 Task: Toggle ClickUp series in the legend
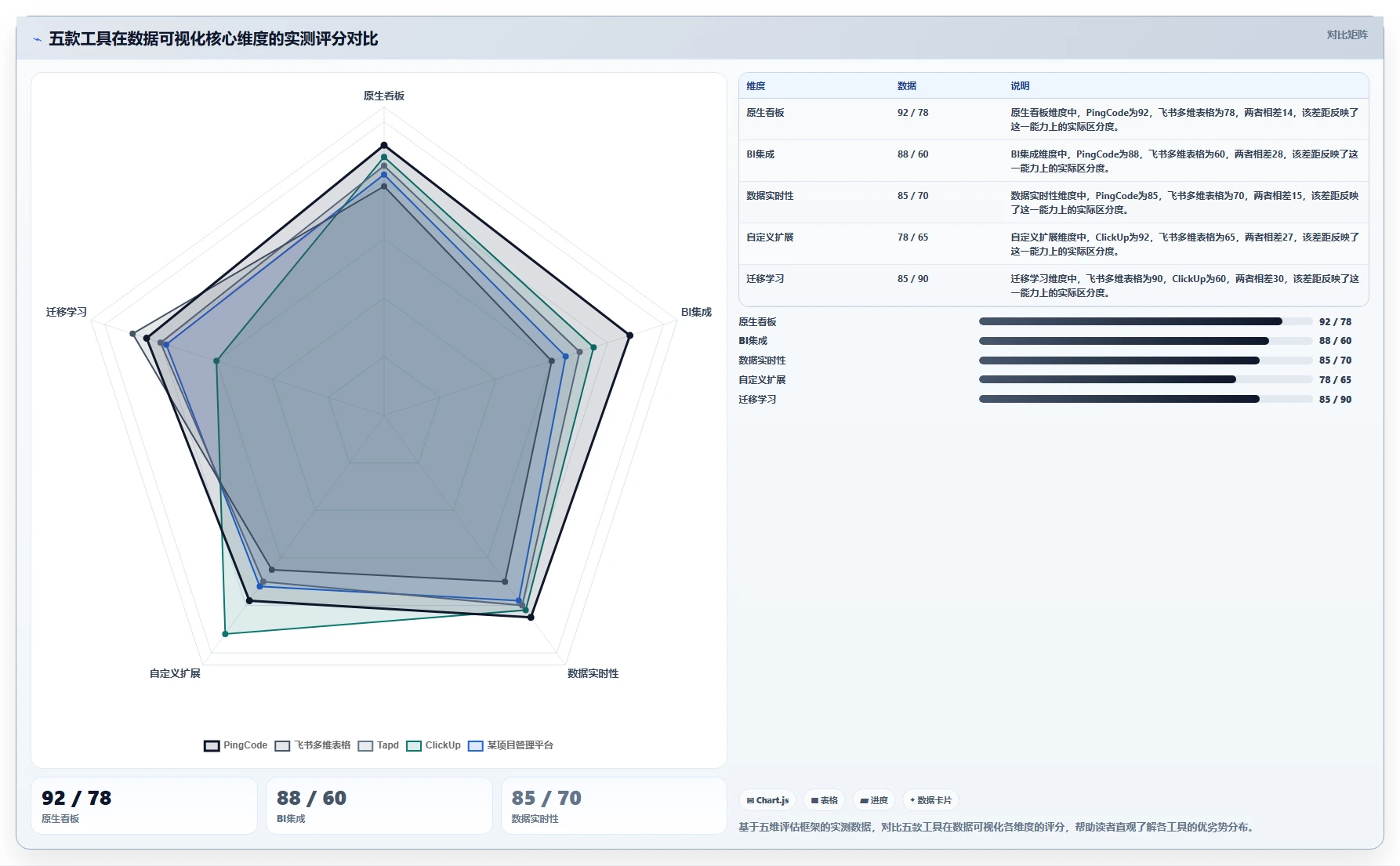pos(433,745)
